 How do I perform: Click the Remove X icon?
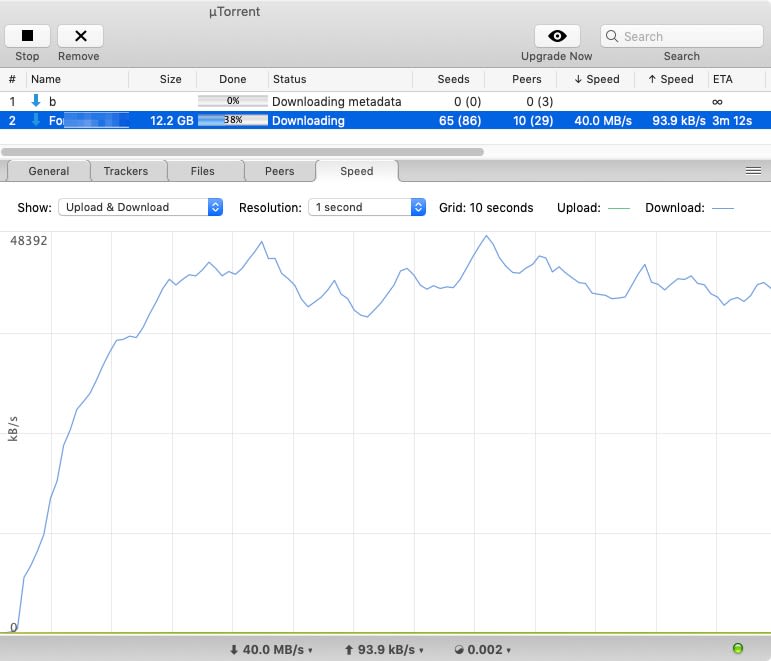pos(81,36)
